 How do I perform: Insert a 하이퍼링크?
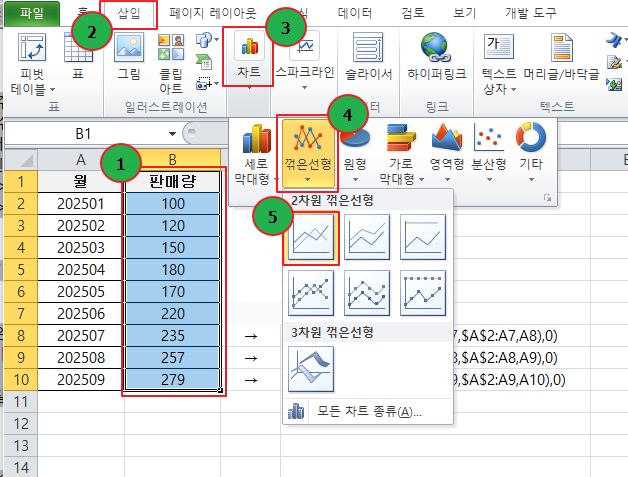[x=437, y=57]
